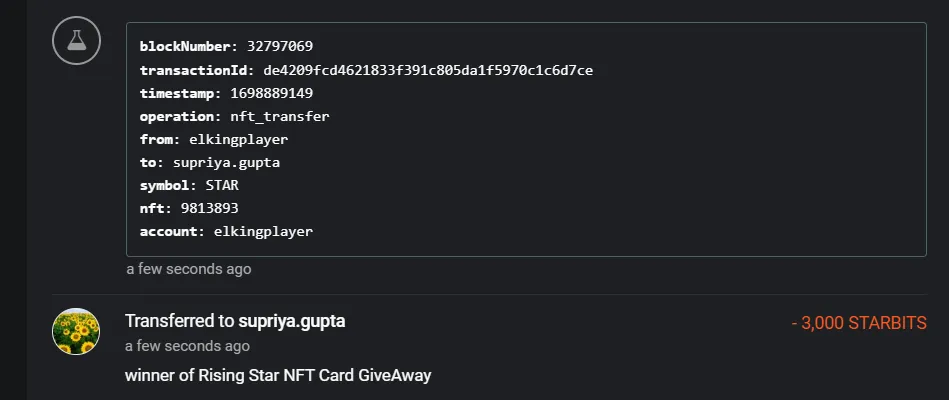
Task: Open the sunflower profile avatar
Action: (x=76, y=331)
